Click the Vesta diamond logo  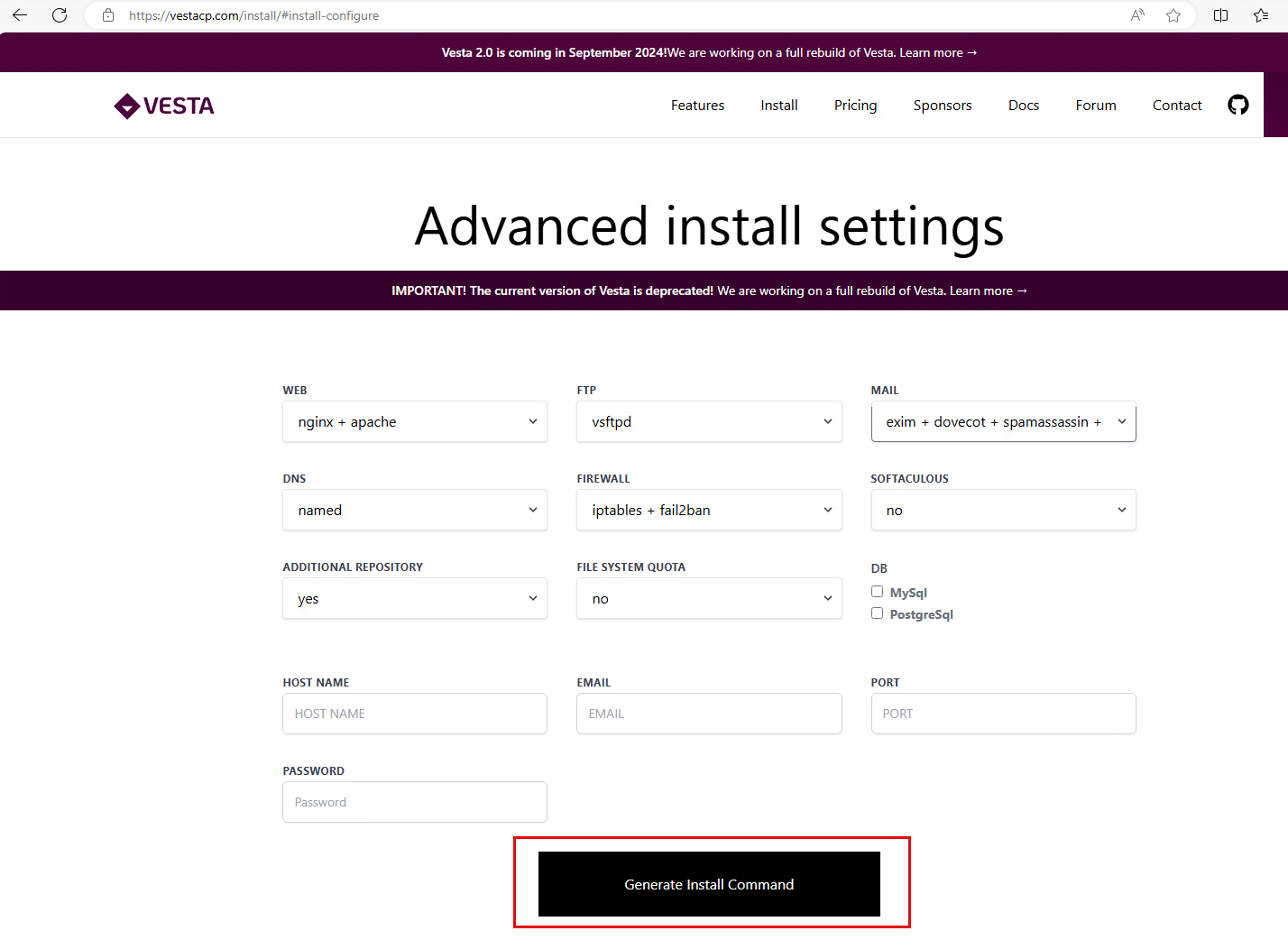pyautogui.click(x=125, y=106)
